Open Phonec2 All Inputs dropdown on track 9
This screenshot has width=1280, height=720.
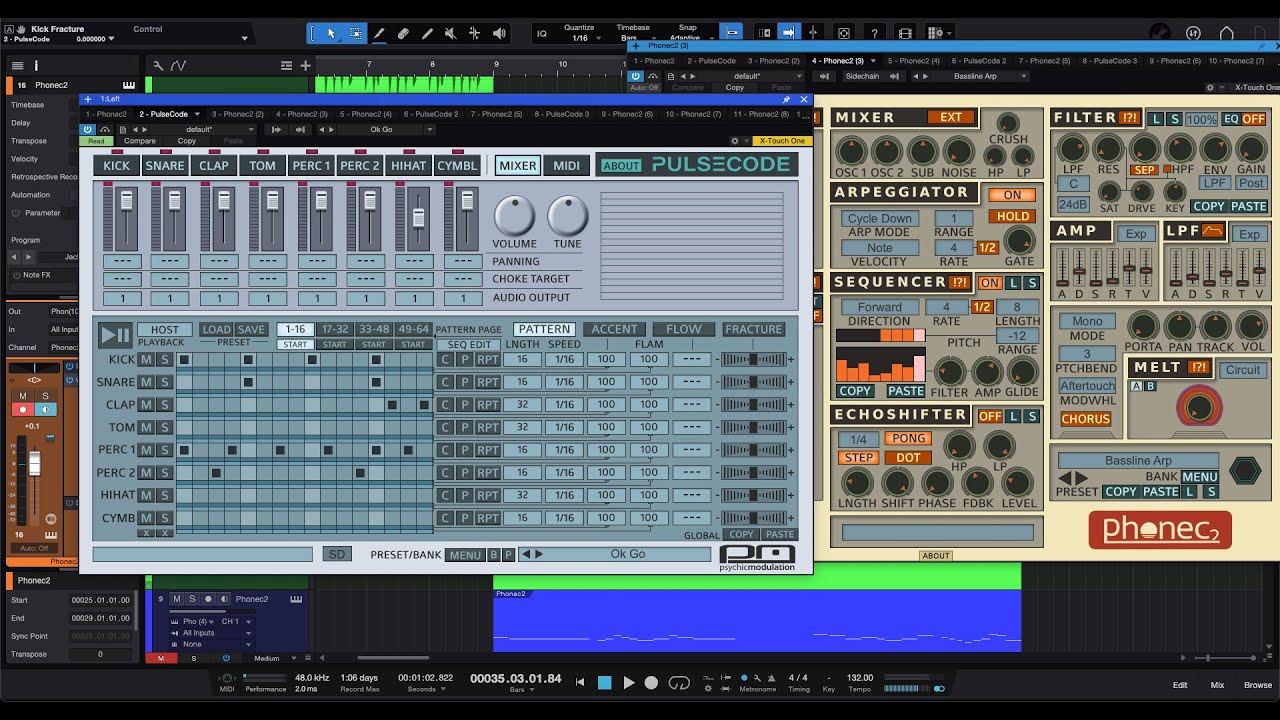[214, 633]
